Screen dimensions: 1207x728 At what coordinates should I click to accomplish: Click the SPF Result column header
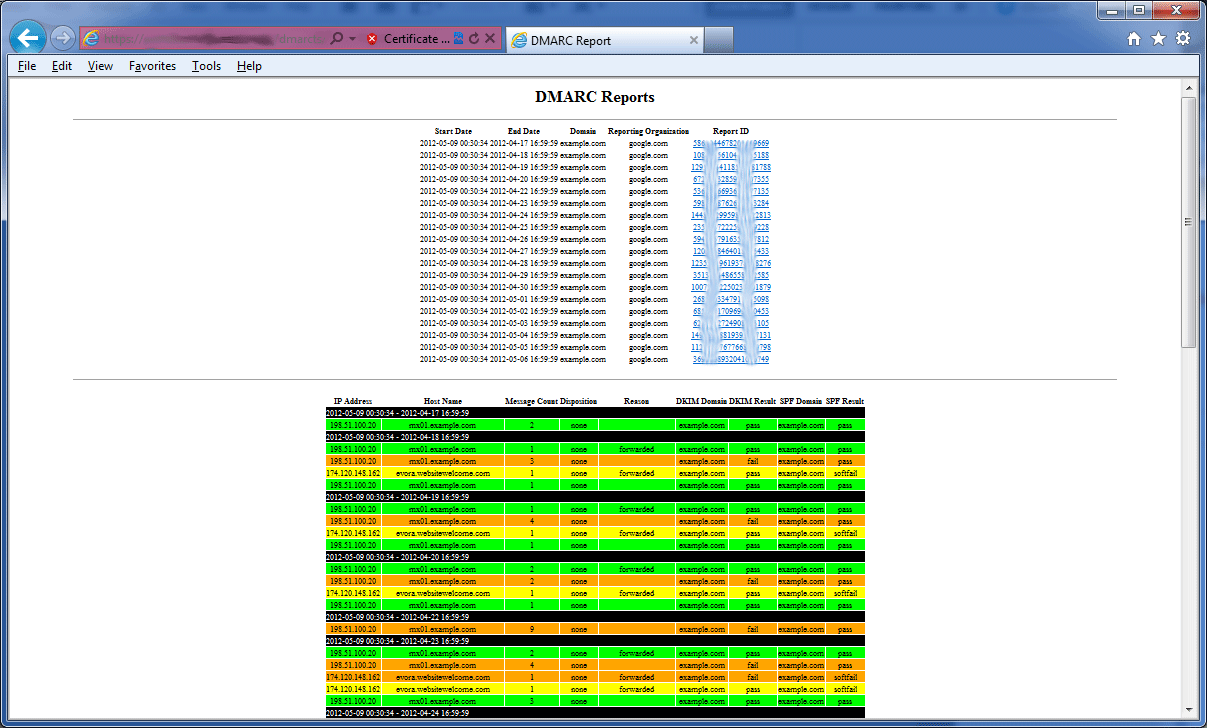(845, 401)
